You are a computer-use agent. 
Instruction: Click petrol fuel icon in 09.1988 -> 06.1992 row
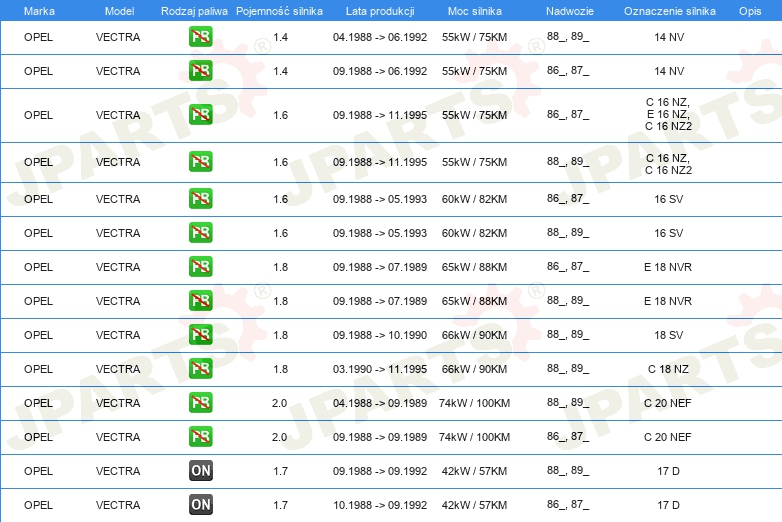coord(200,71)
